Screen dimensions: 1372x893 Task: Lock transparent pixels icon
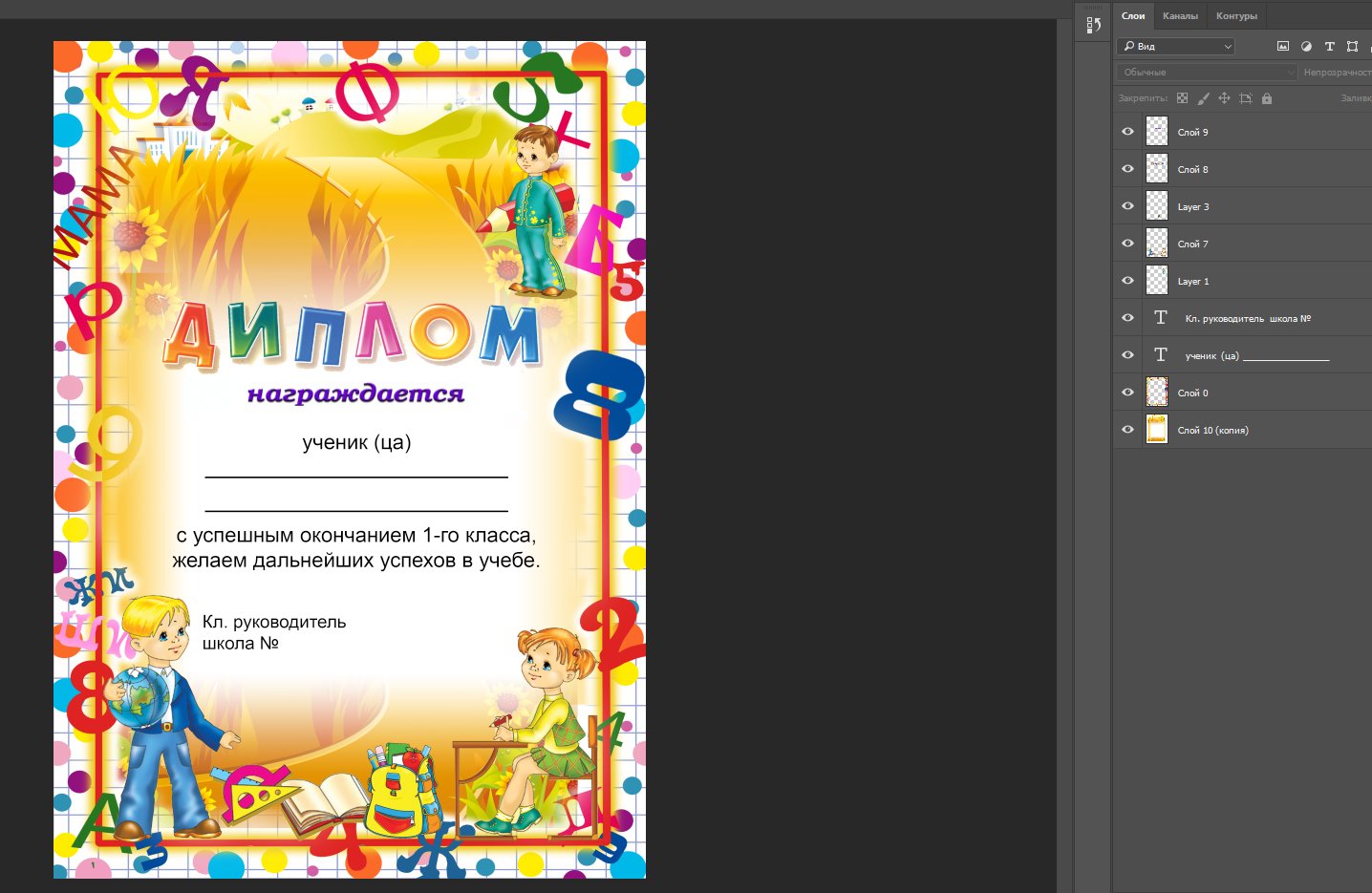(x=1182, y=98)
